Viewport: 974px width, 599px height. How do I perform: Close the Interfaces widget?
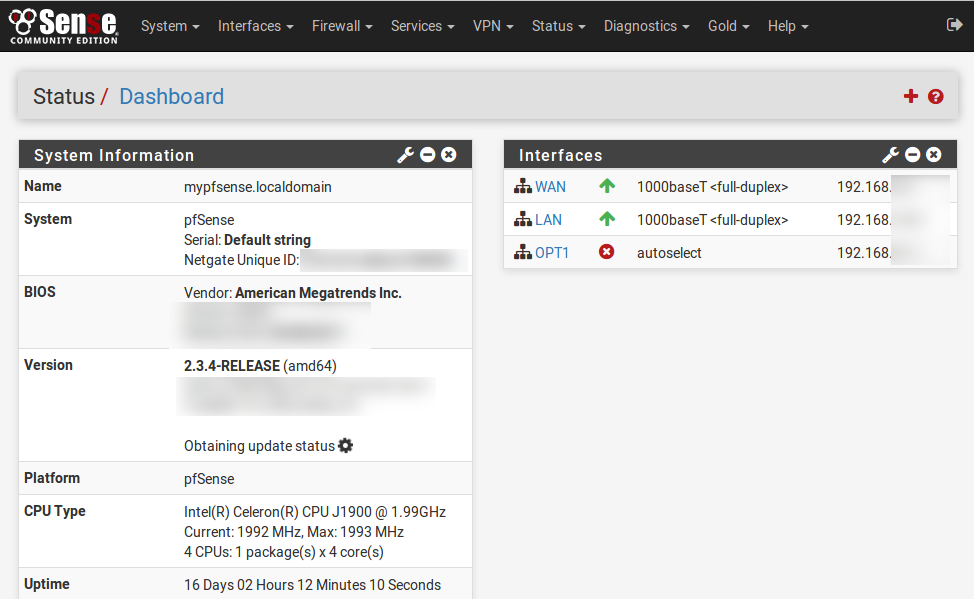(934, 155)
